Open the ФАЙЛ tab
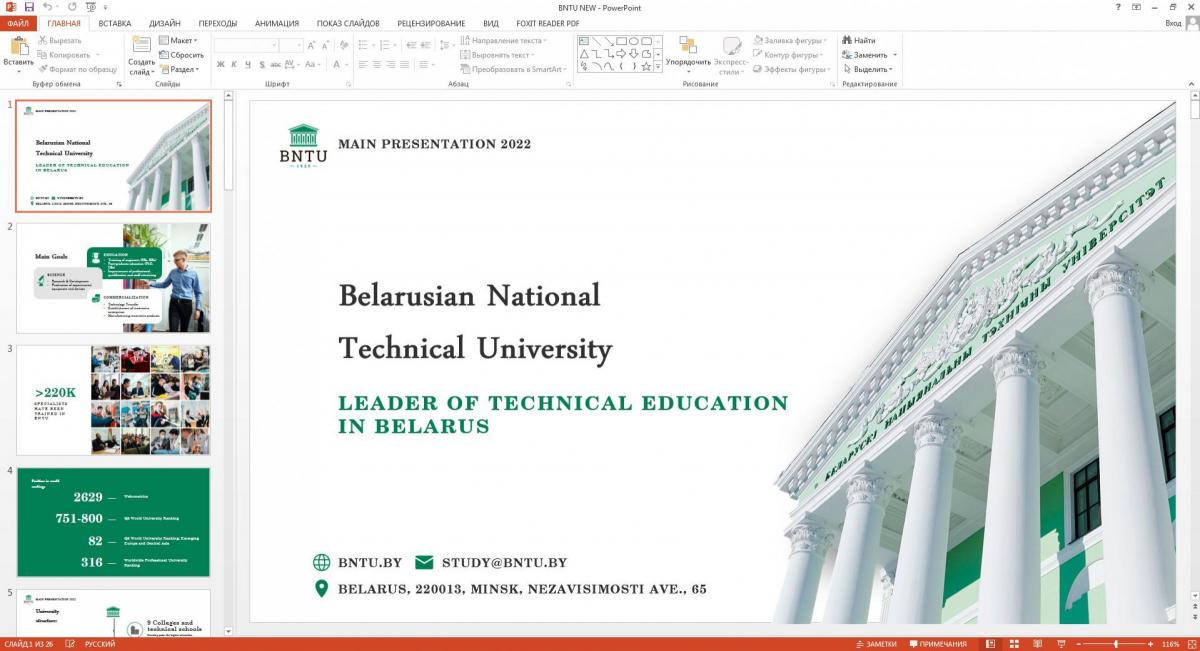Image resolution: width=1200 pixels, height=651 pixels. coord(19,23)
